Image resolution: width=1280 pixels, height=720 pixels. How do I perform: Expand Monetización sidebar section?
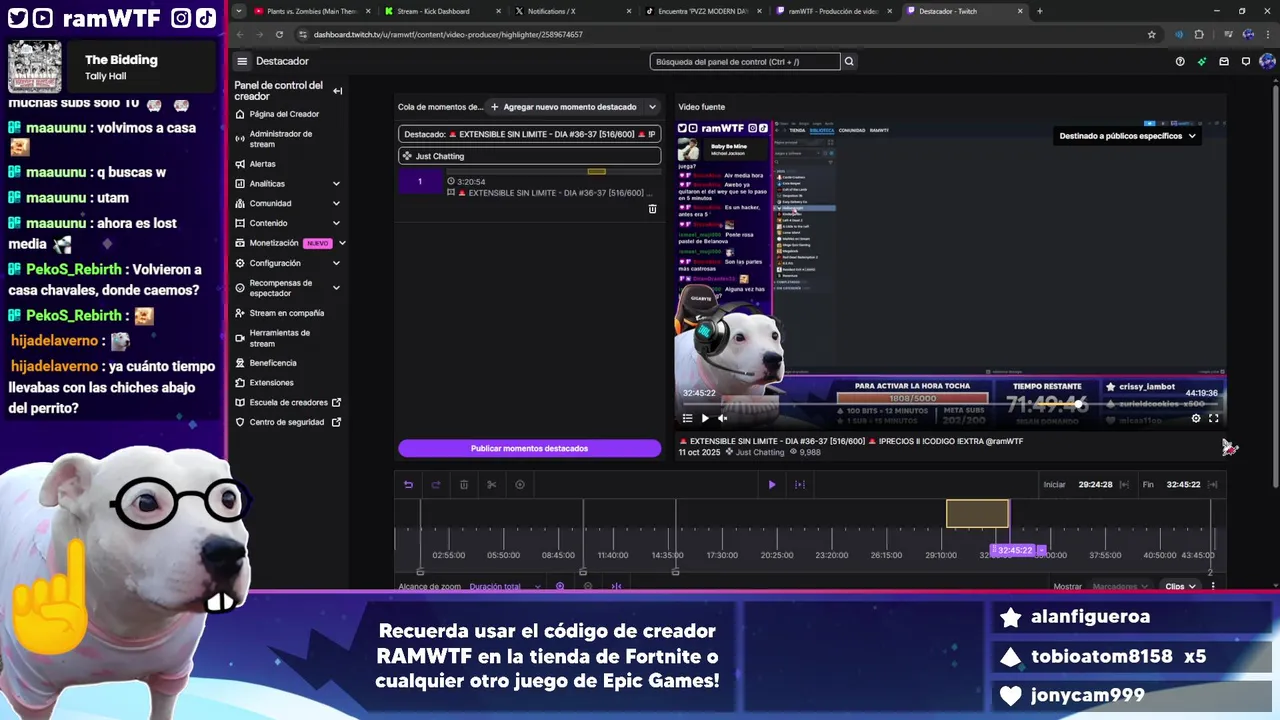(342, 243)
